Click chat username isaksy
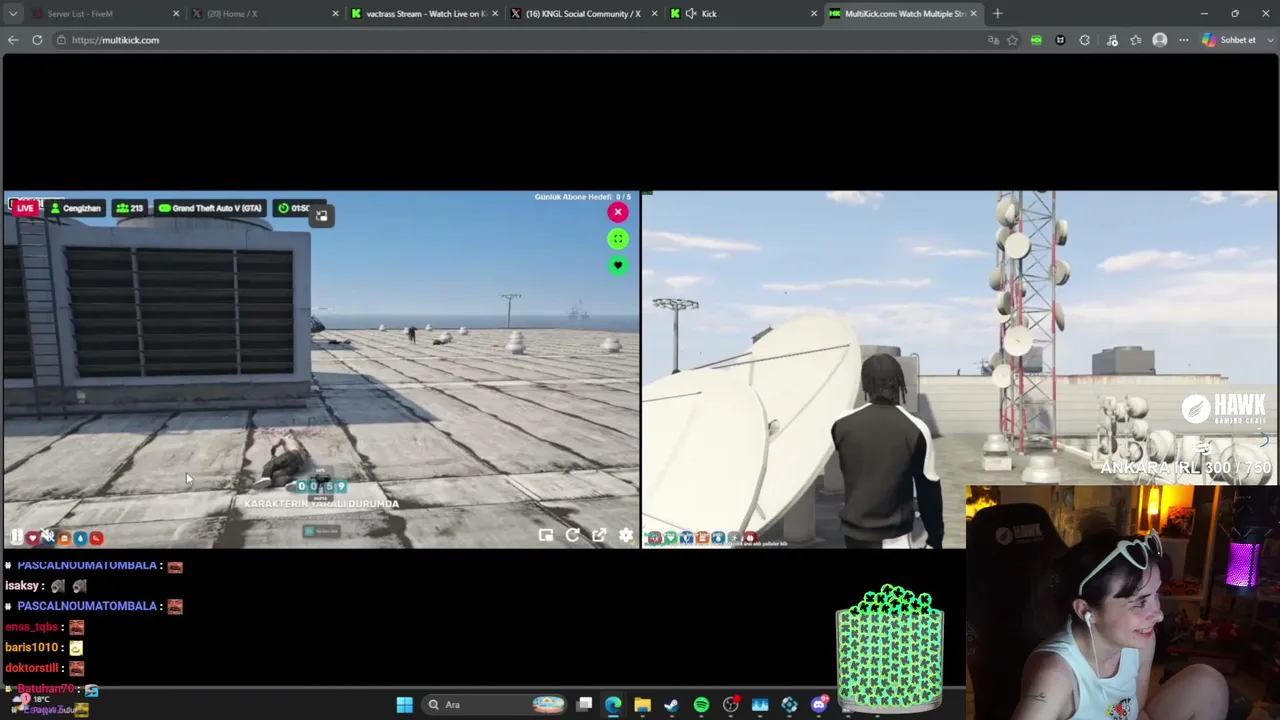Screen dimensions: 1280x720 pyautogui.click(x=22, y=586)
